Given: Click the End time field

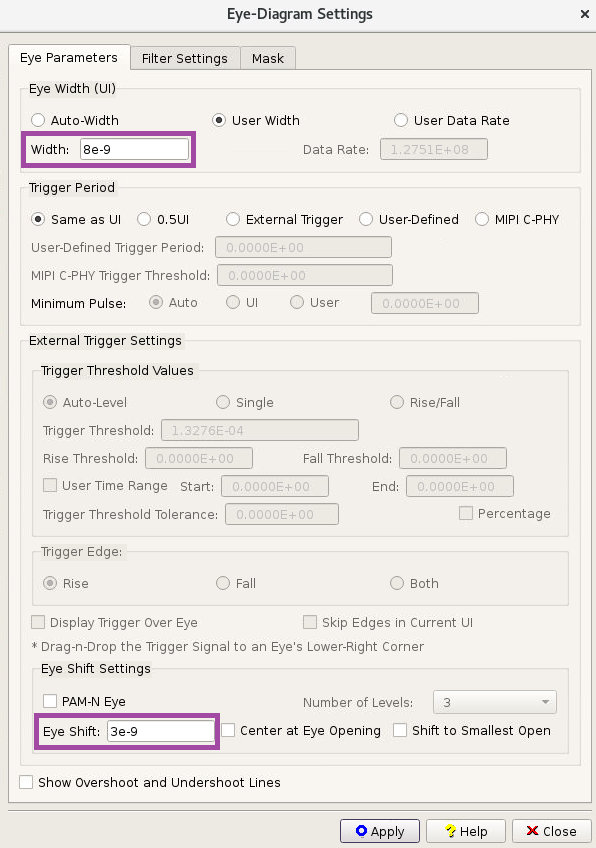Looking at the screenshot, I should click(x=460, y=486).
